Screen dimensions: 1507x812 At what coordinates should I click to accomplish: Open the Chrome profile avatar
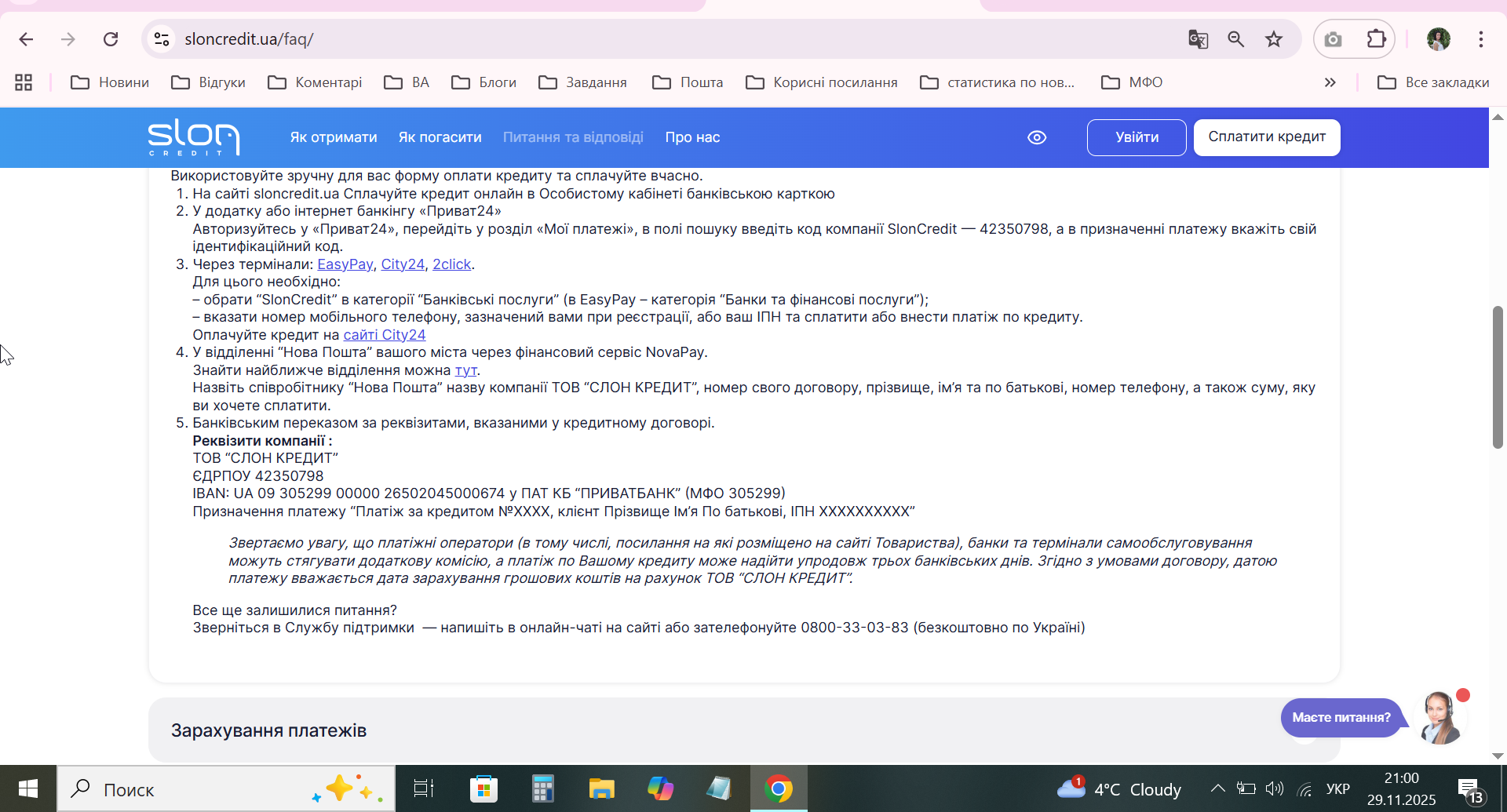point(1438,39)
